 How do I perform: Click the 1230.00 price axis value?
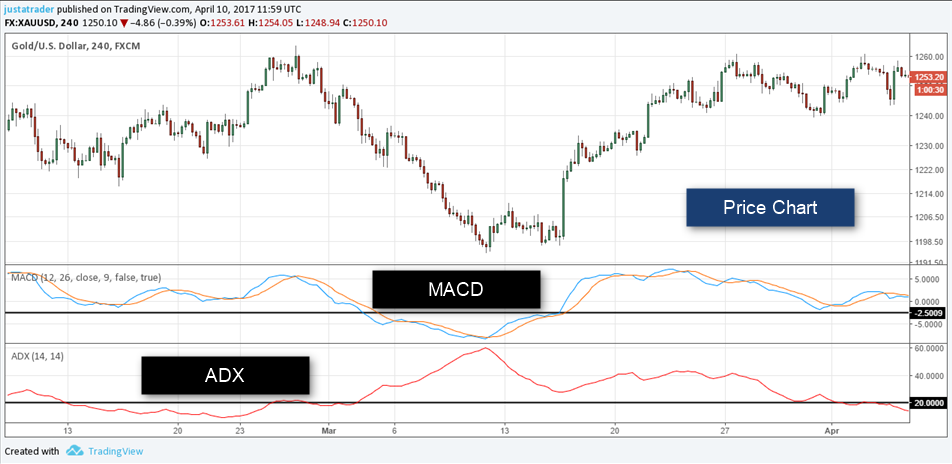coord(930,146)
